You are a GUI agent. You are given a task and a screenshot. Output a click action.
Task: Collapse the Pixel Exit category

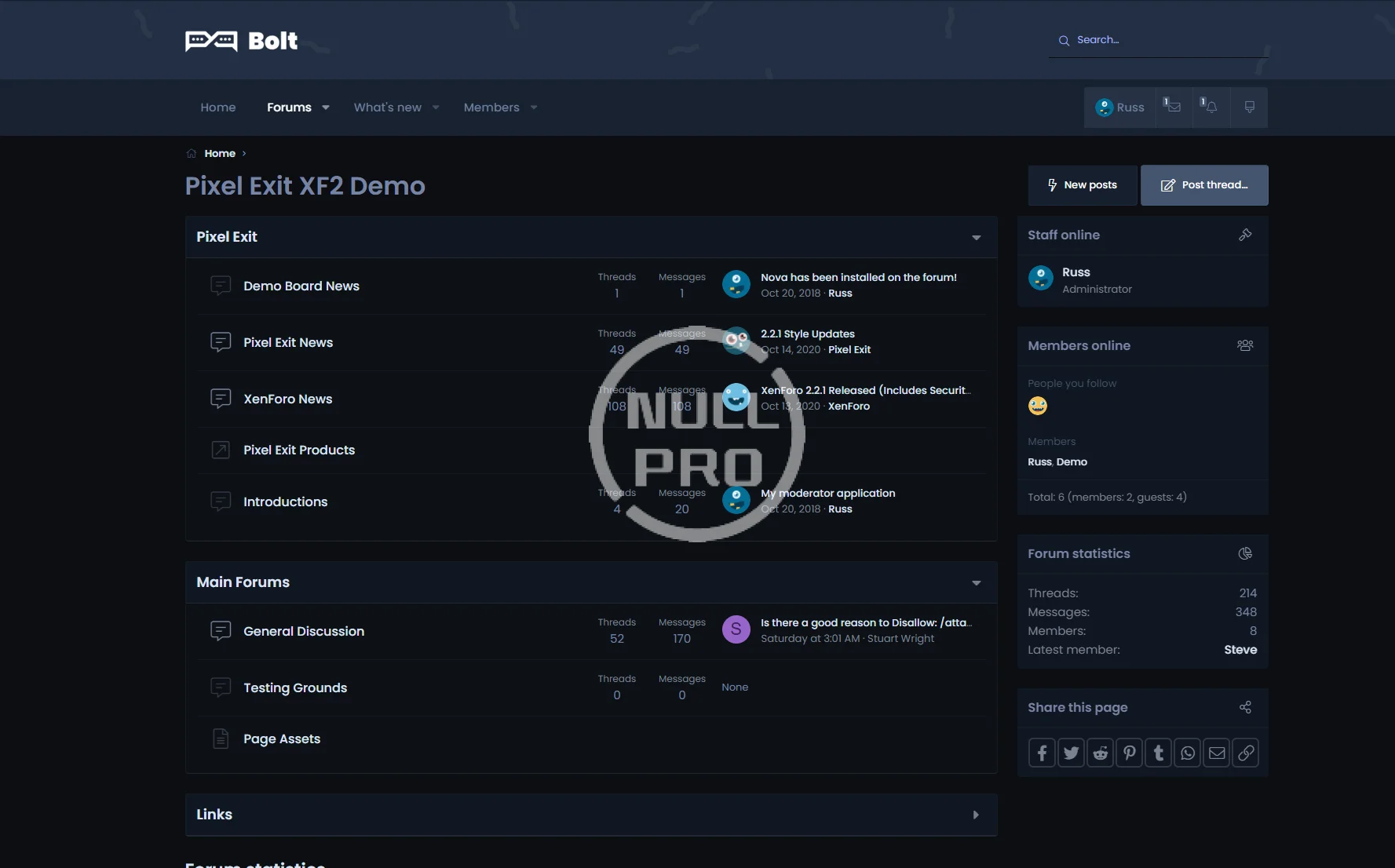pos(976,238)
